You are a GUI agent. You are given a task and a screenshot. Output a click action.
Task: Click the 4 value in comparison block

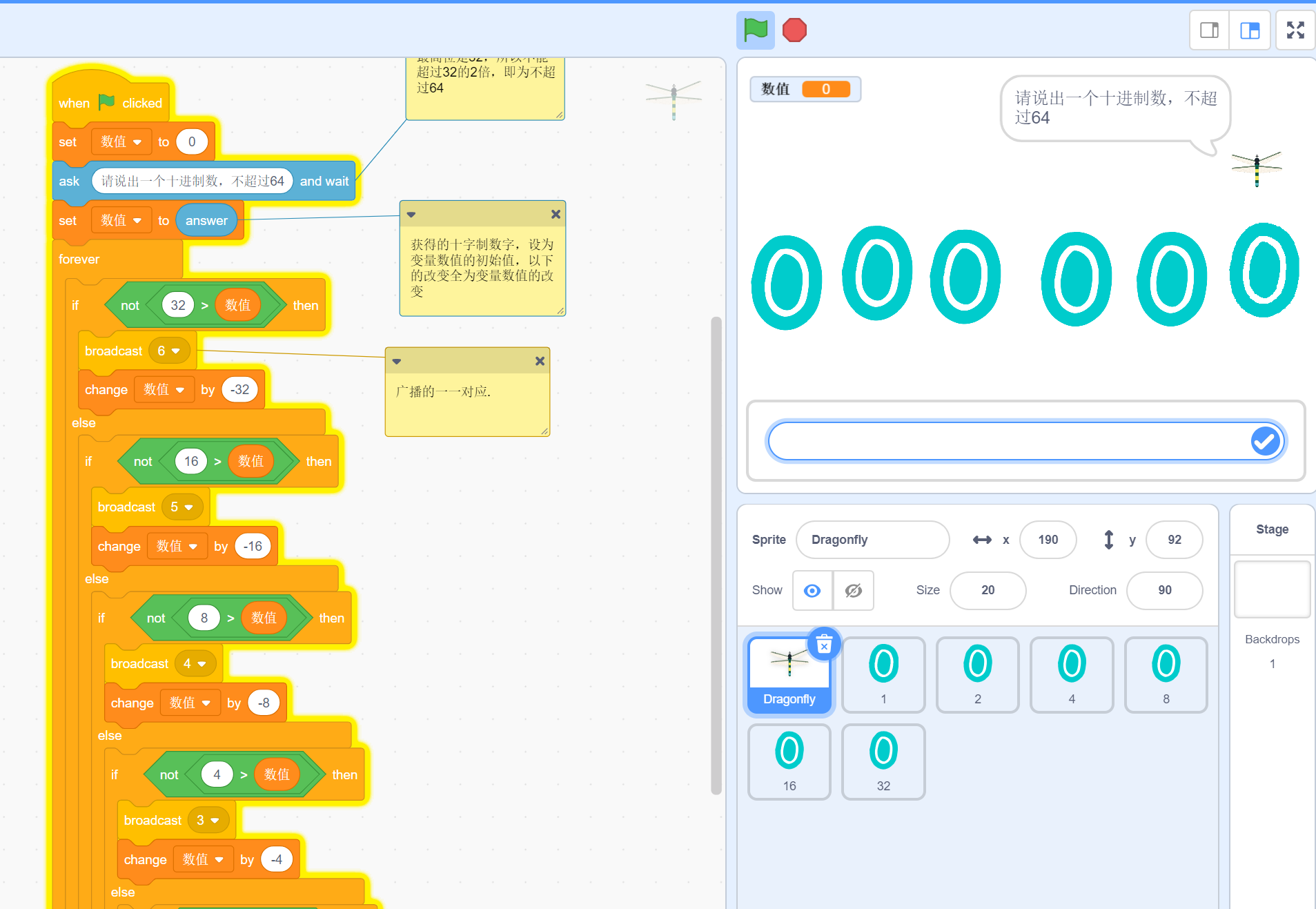(x=217, y=774)
